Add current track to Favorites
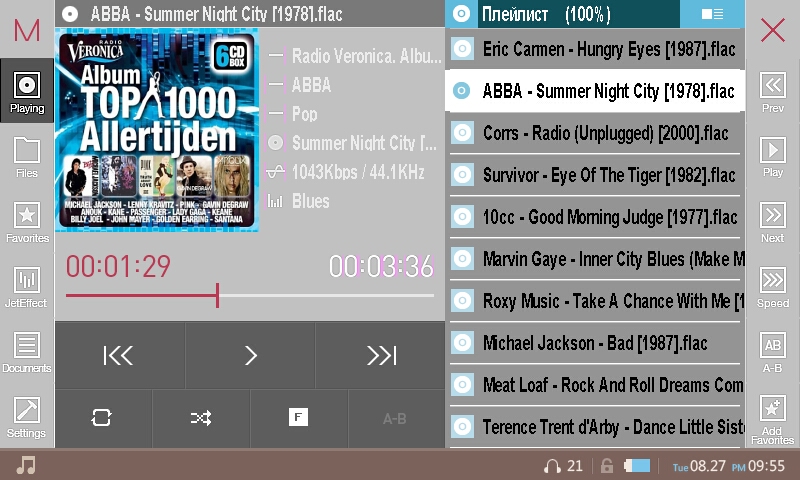This screenshot has height=480, width=800. pyautogui.click(x=772, y=419)
